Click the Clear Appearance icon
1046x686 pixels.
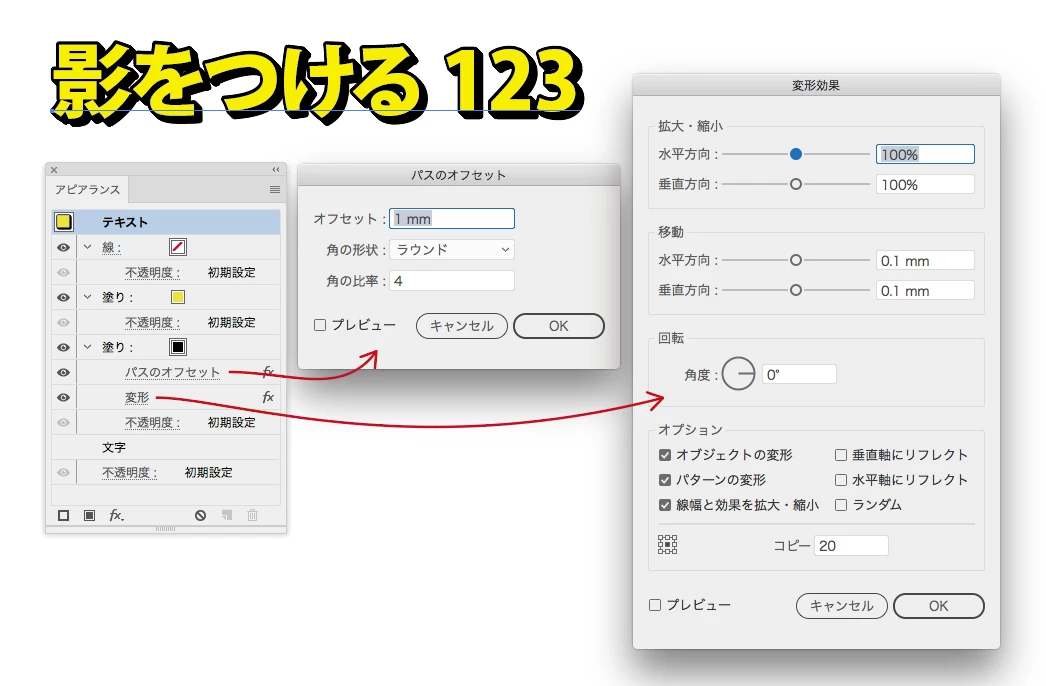[200, 515]
